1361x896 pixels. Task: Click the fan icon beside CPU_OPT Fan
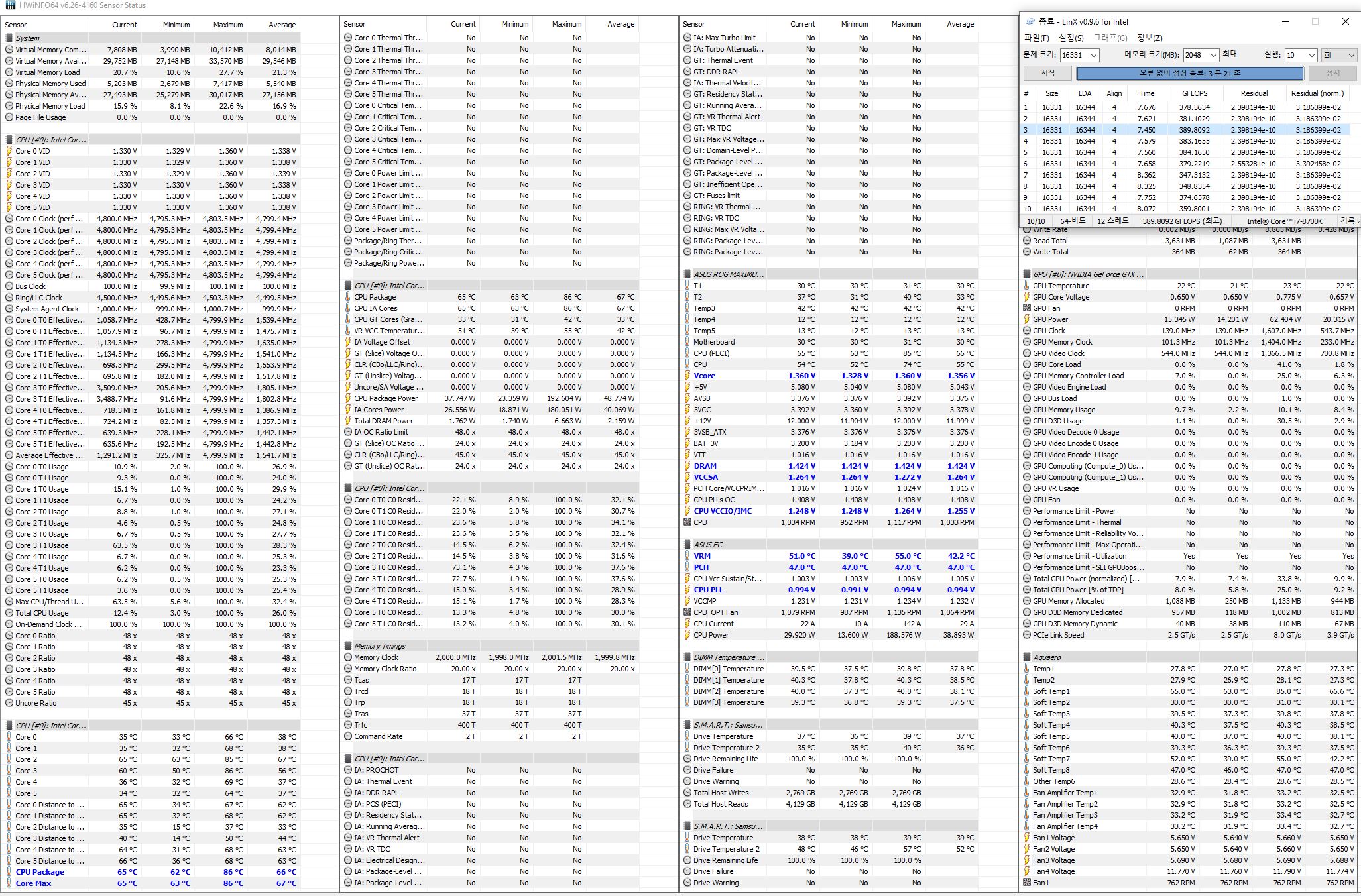[687, 613]
